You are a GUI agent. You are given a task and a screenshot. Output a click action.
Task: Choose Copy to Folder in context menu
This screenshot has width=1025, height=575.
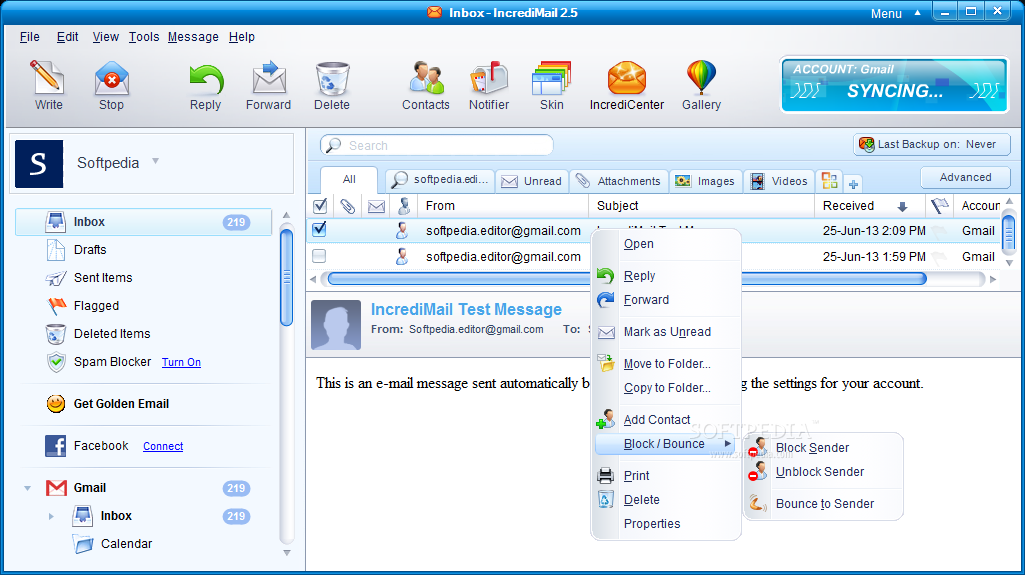665,388
